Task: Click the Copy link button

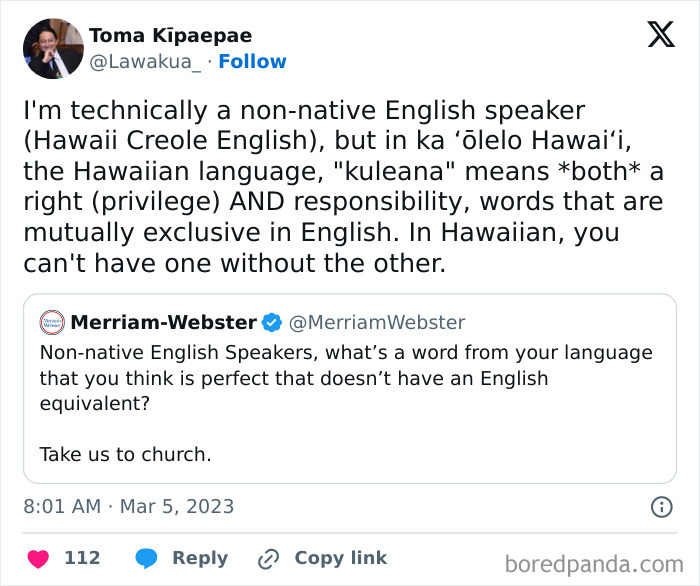Action: click(340, 558)
